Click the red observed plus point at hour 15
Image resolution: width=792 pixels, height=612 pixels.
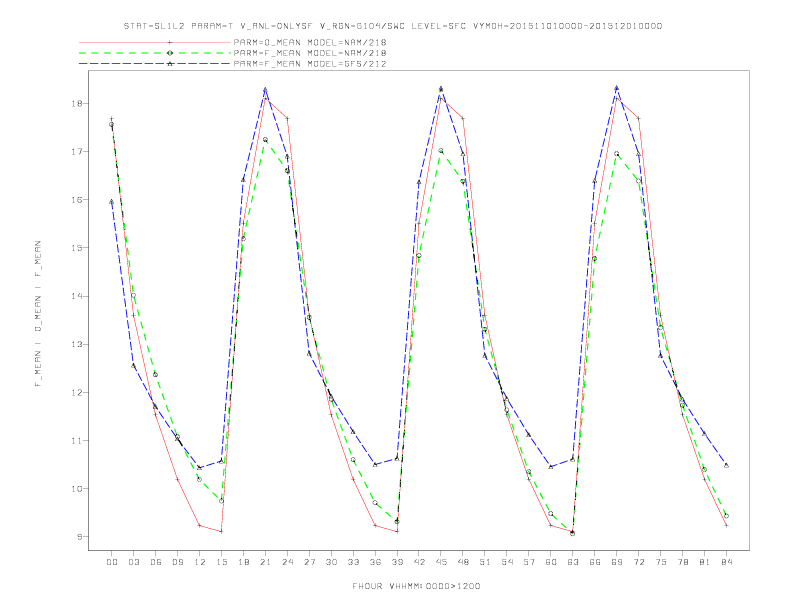click(x=221, y=531)
